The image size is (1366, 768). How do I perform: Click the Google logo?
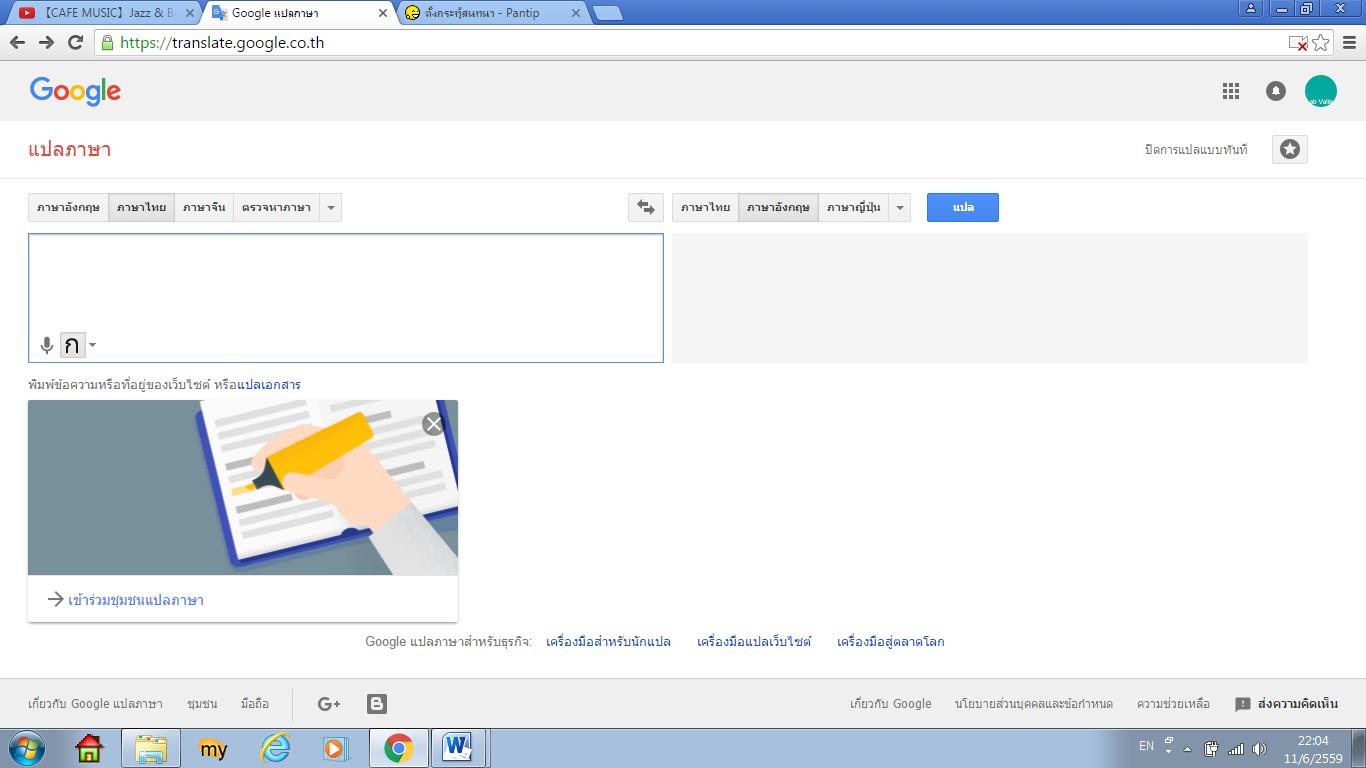tap(75, 91)
